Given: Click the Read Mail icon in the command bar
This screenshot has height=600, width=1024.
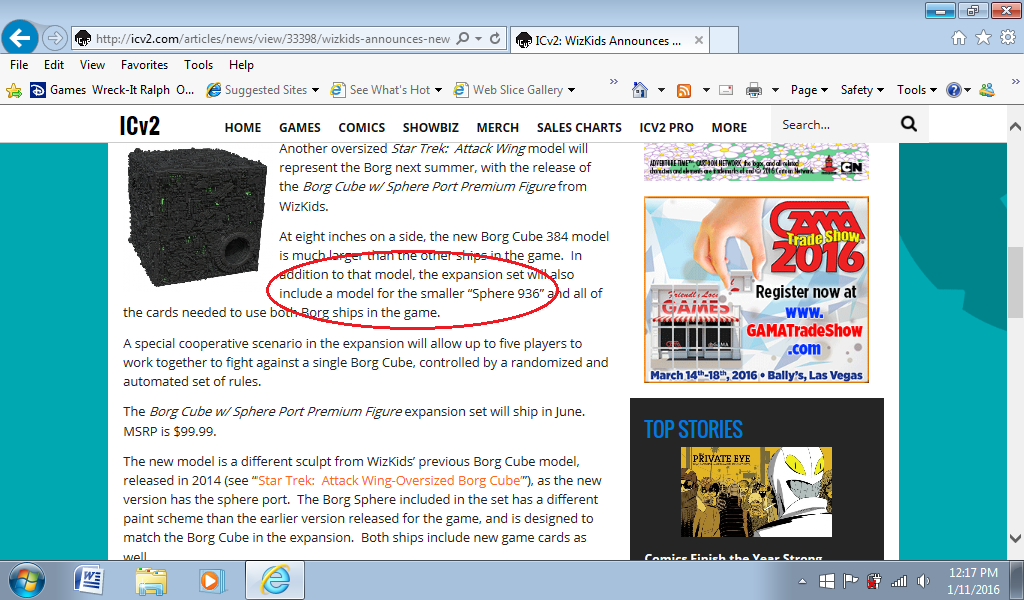Looking at the screenshot, I should pyautogui.click(x=726, y=90).
